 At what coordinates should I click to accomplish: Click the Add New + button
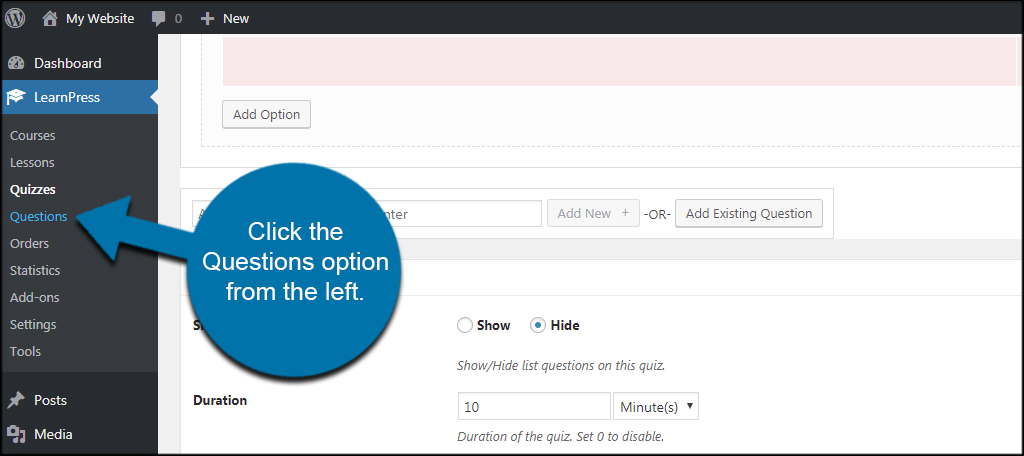(x=593, y=214)
